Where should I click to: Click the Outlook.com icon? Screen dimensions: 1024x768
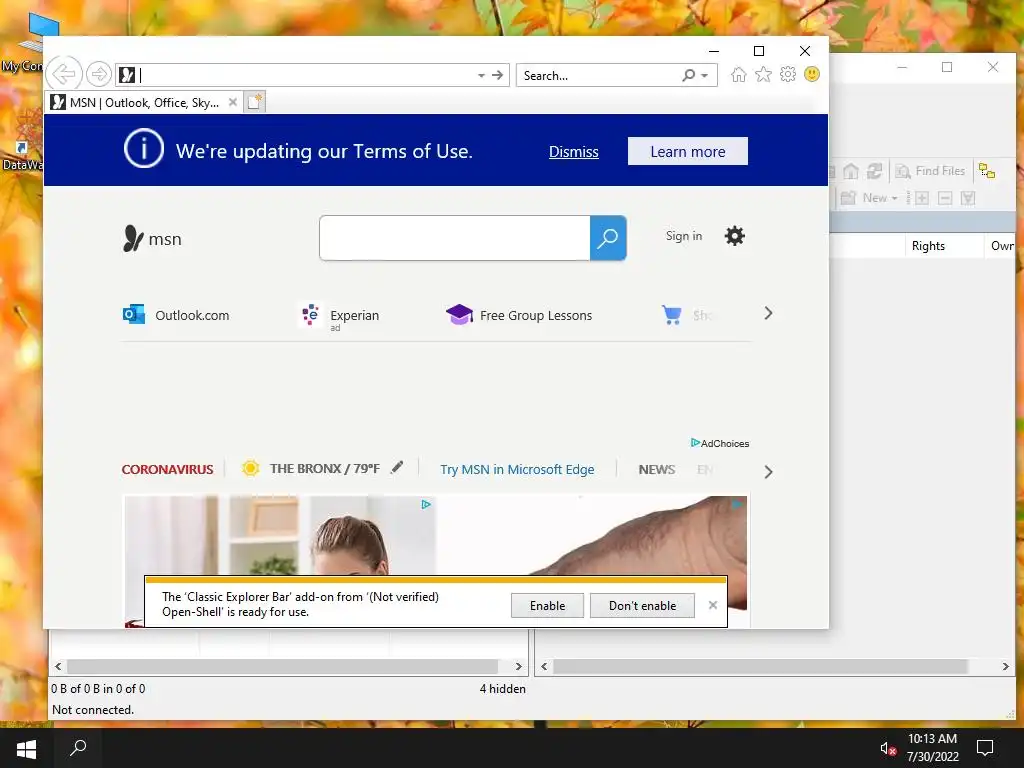(x=134, y=315)
